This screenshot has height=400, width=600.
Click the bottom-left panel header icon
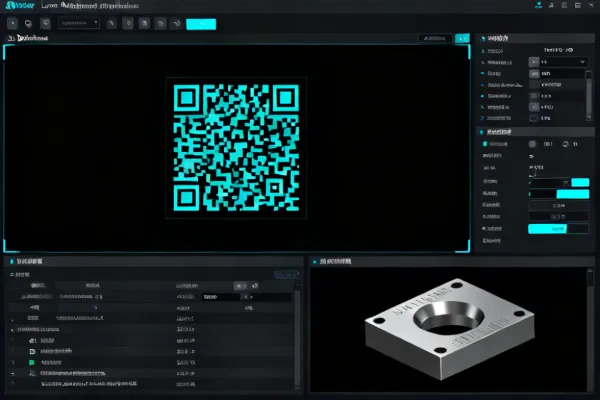tap(11, 261)
